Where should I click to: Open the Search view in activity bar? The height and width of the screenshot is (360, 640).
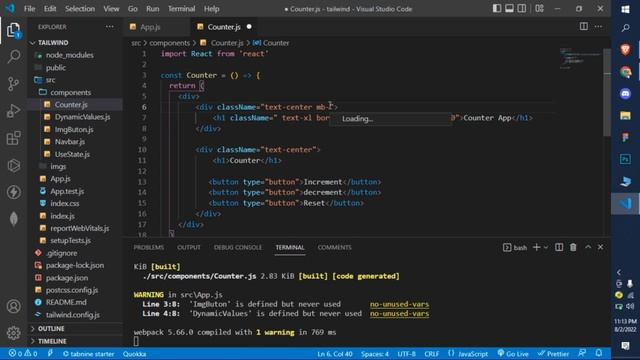click(13, 56)
